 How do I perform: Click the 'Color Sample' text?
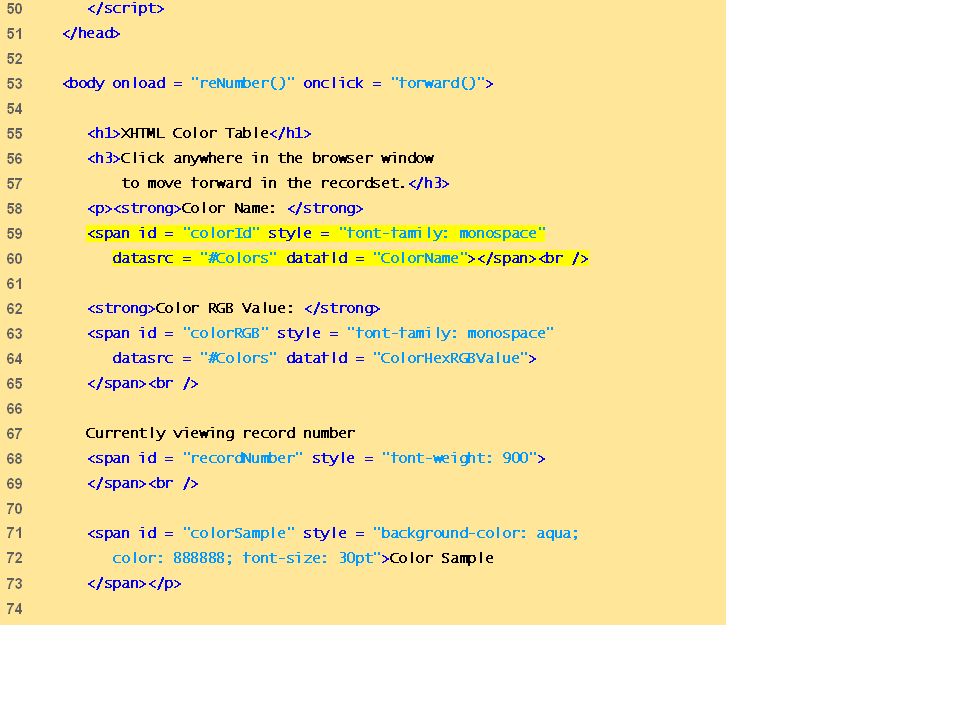(441, 558)
